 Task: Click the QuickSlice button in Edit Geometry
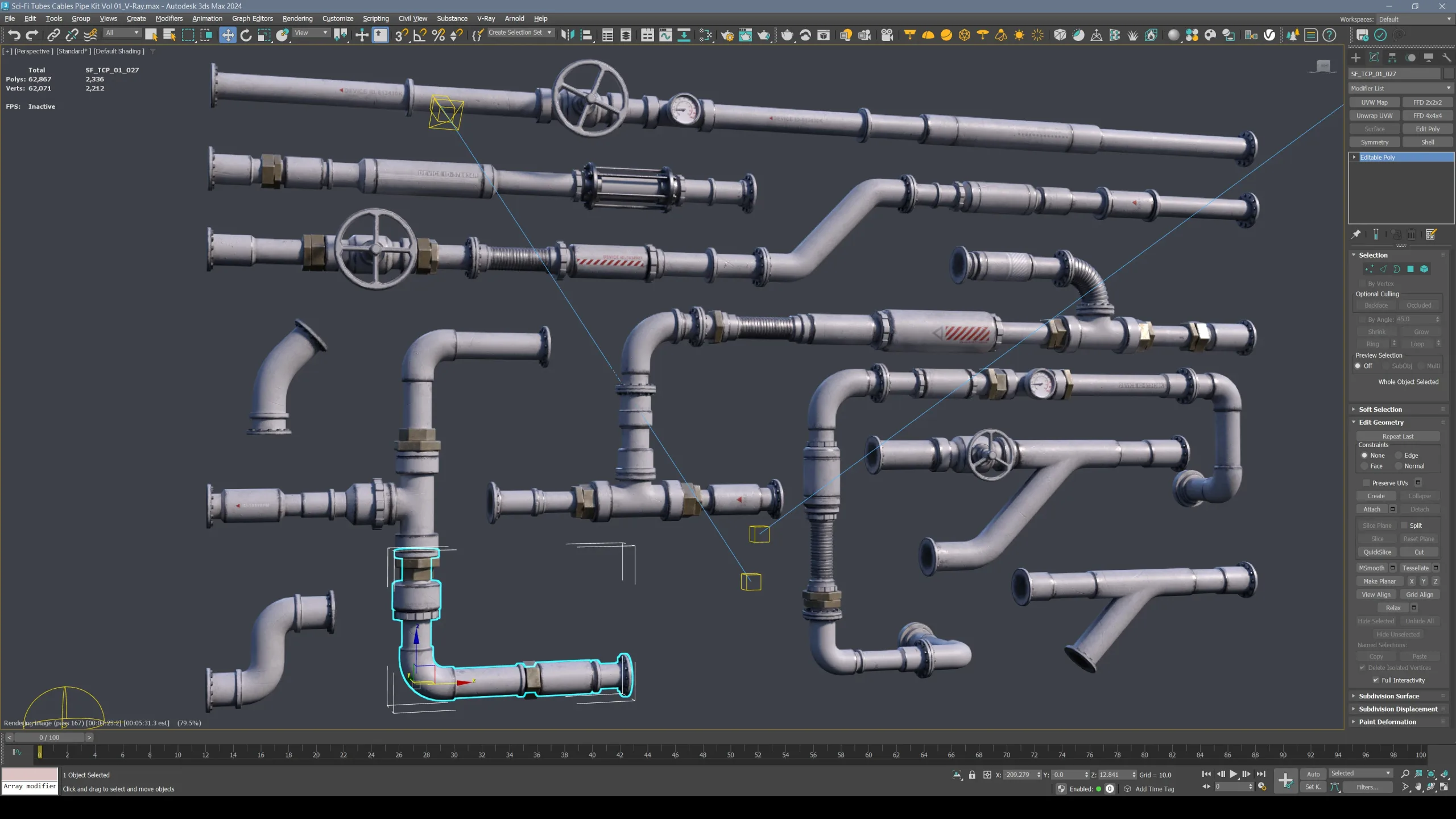(1376, 552)
